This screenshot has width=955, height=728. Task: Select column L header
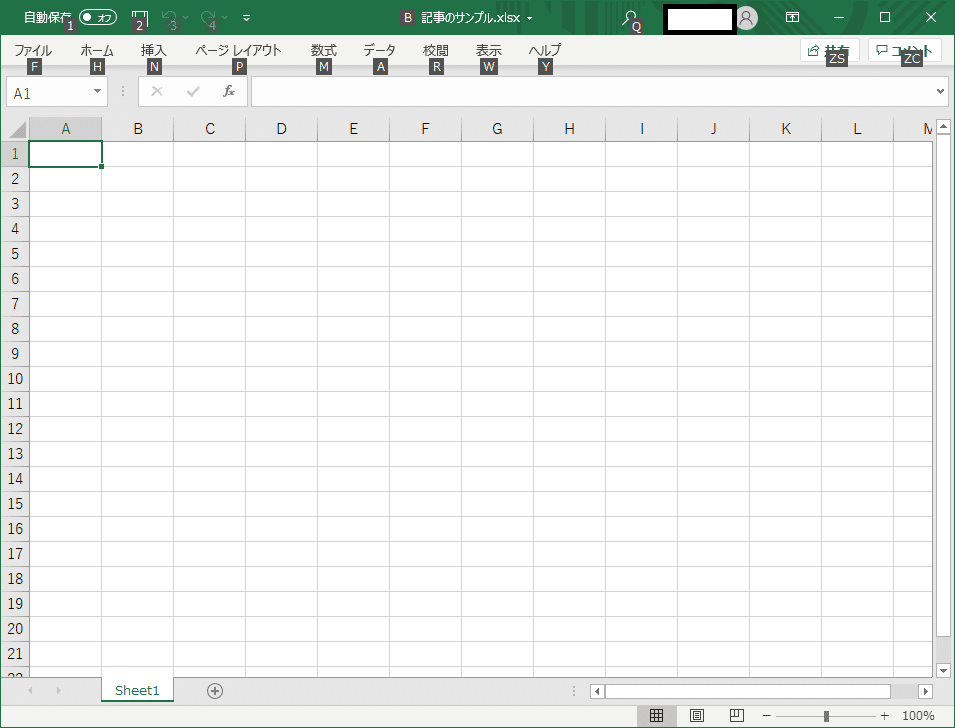pyautogui.click(x=857, y=129)
